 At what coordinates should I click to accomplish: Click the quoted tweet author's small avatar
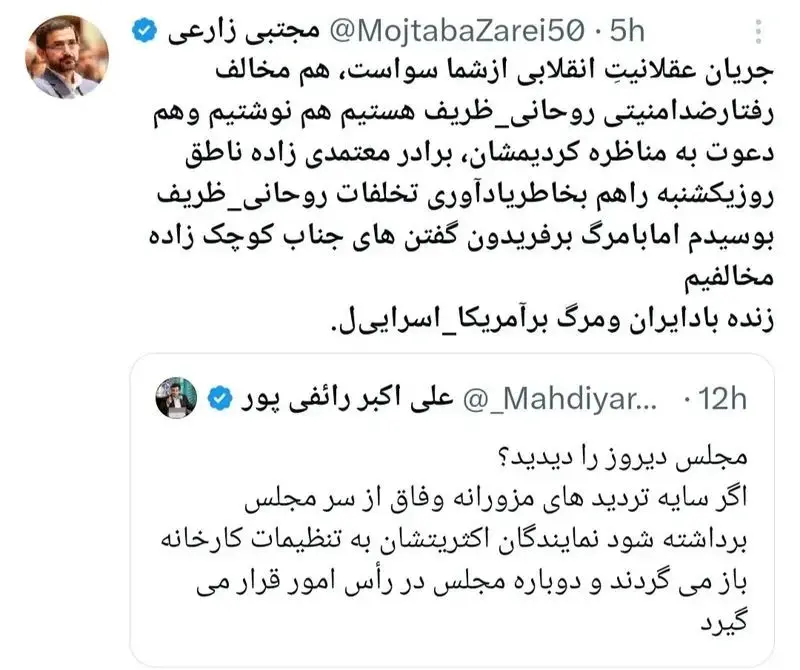tap(176, 398)
